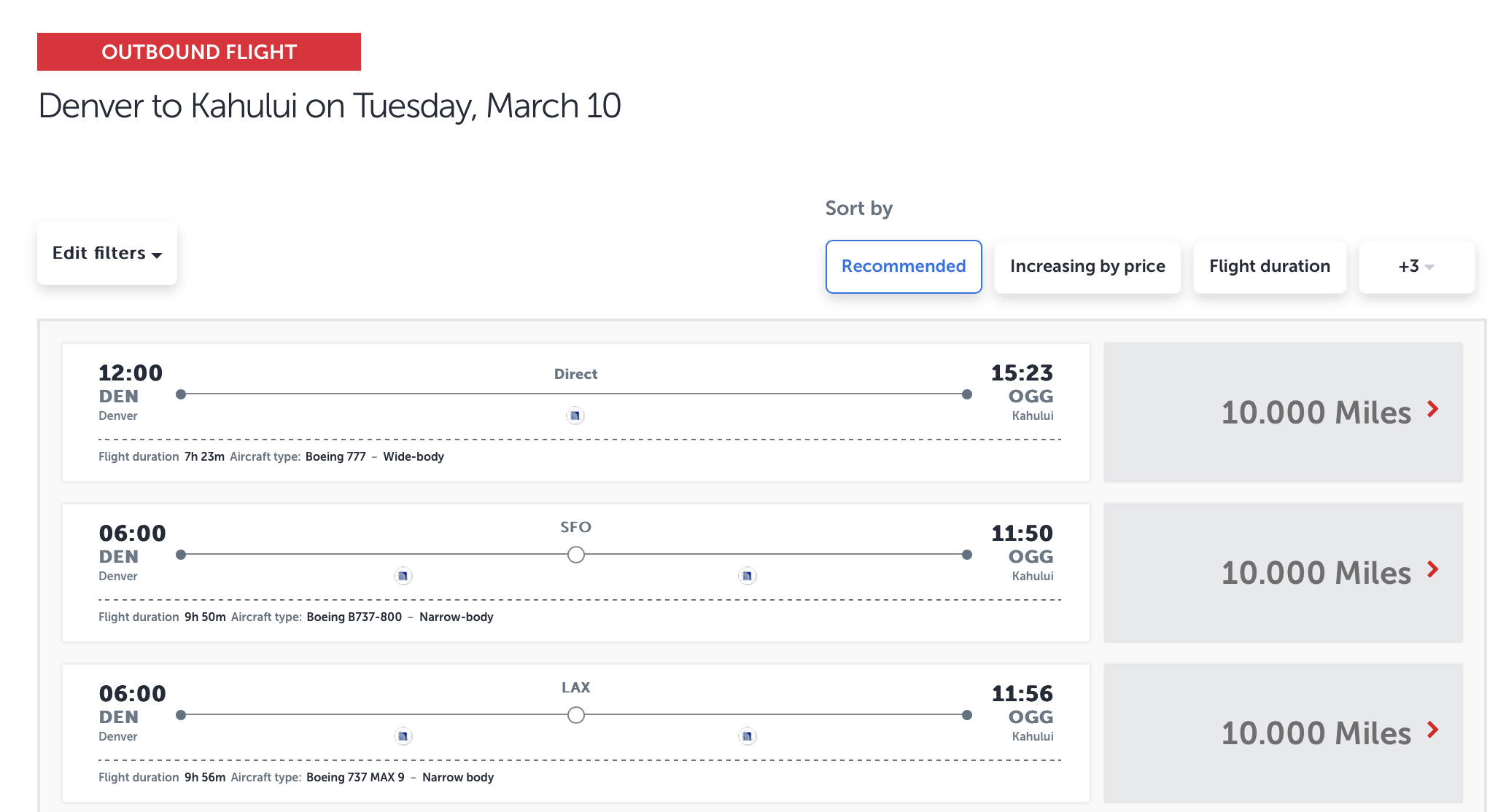Click first-leg airline icon on LAX flight
The height and width of the screenshot is (812, 1498).
[x=403, y=736]
